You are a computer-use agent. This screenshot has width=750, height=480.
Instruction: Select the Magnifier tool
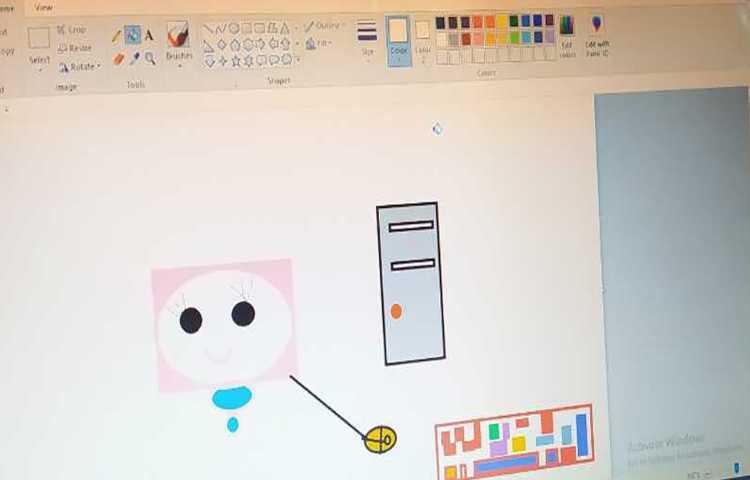pyautogui.click(x=150, y=59)
